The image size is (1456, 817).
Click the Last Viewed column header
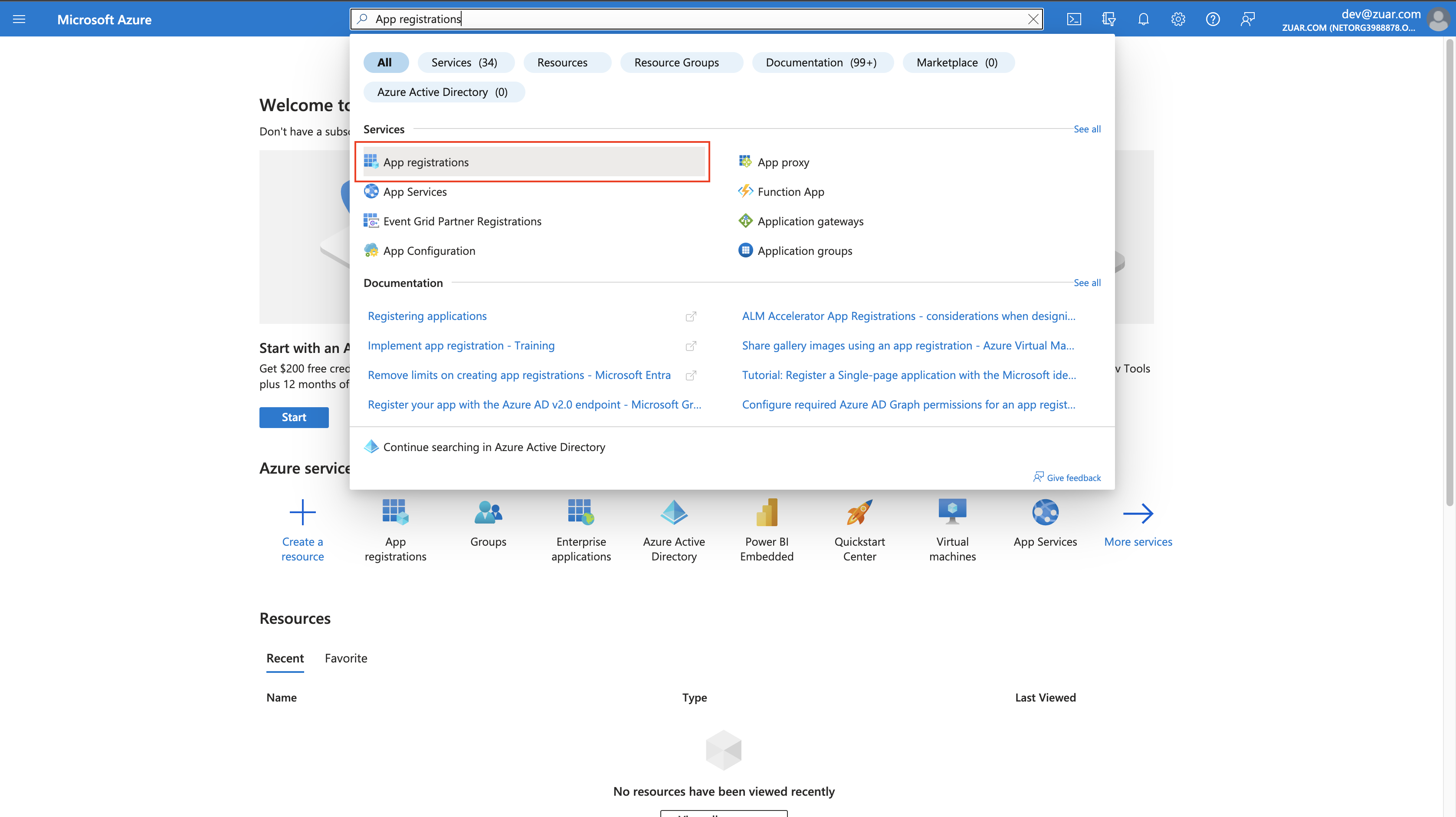(1045, 697)
